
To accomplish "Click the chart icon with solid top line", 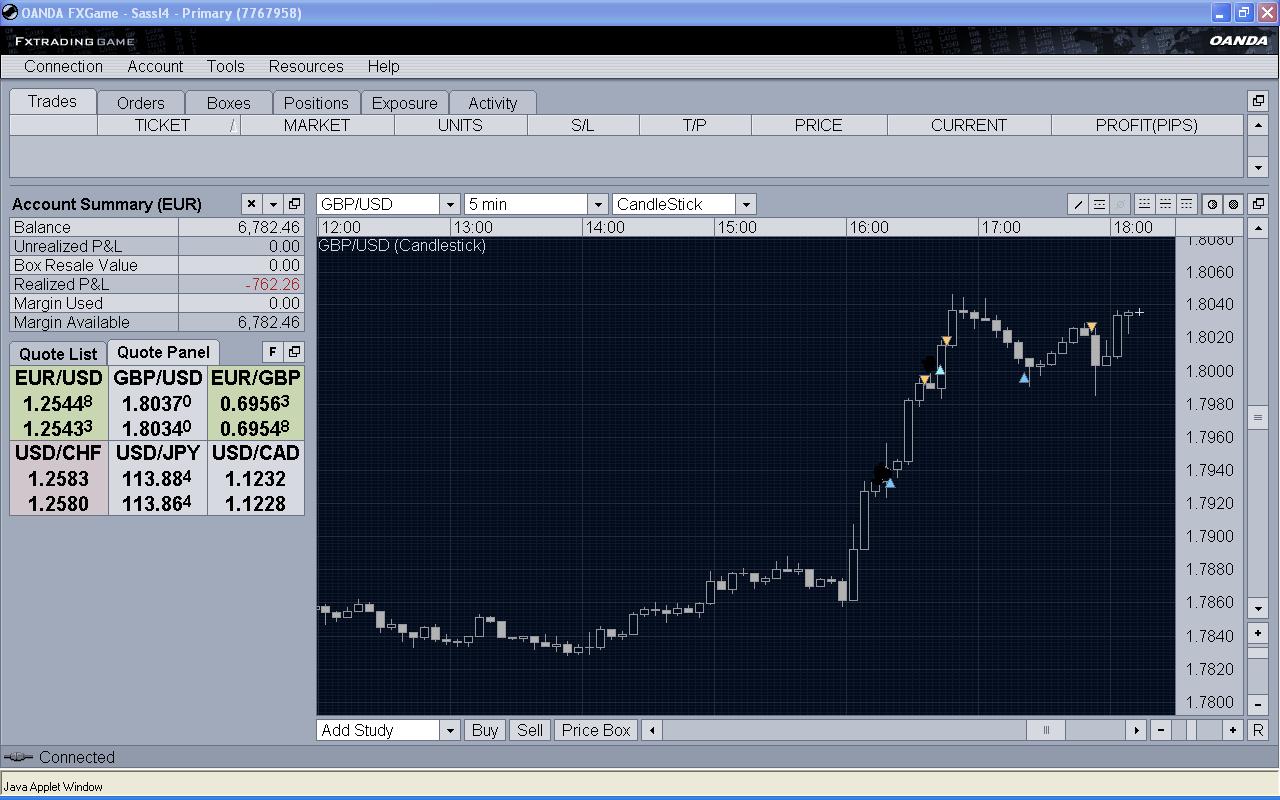I will (1187, 204).
